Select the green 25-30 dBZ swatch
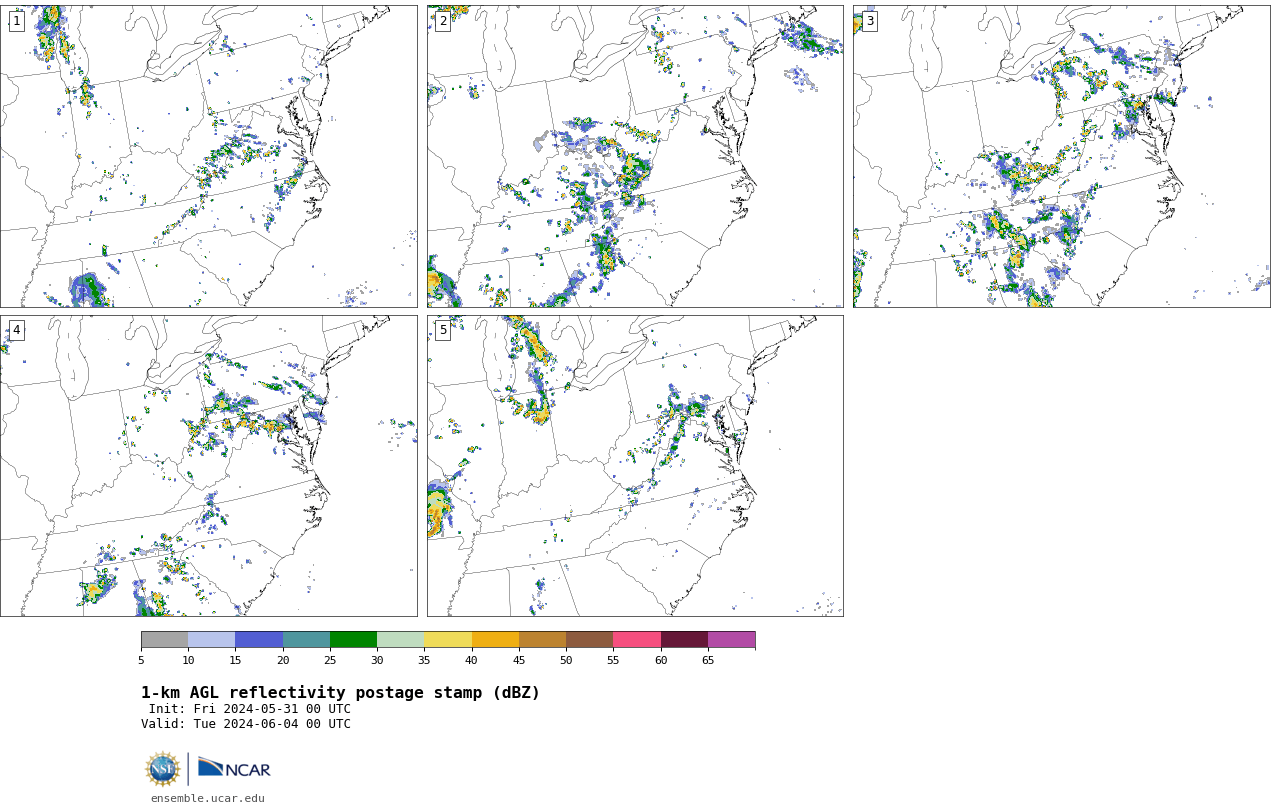The height and width of the screenshot is (809, 1280). pos(353,640)
